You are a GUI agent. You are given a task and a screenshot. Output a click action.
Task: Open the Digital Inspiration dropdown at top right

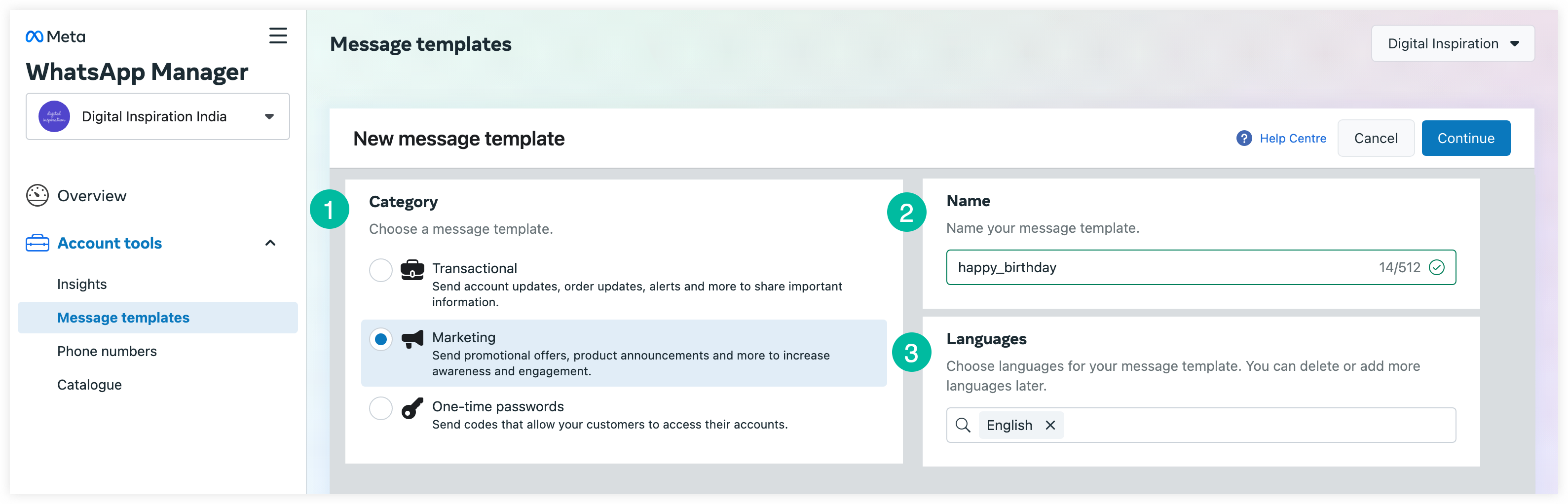pyautogui.click(x=1453, y=43)
